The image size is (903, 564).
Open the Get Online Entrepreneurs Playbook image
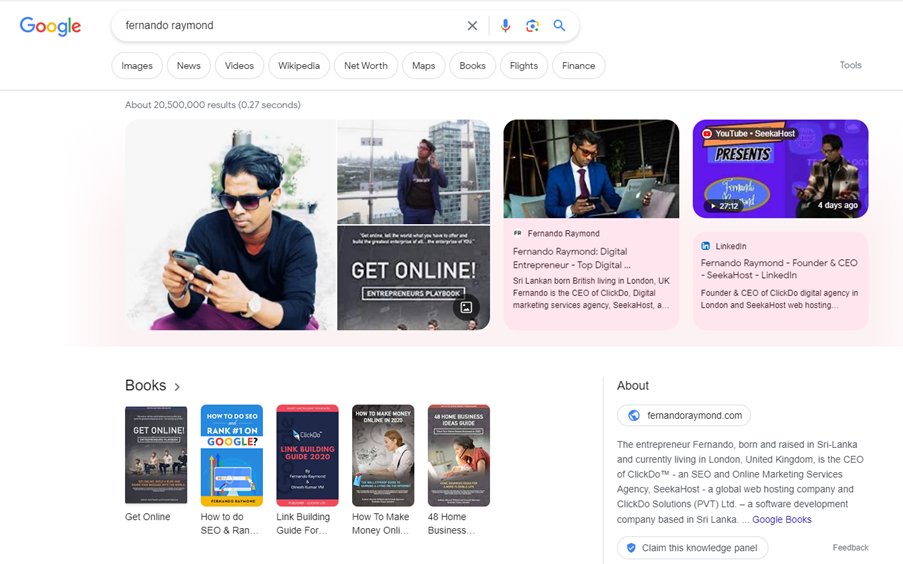[413, 278]
